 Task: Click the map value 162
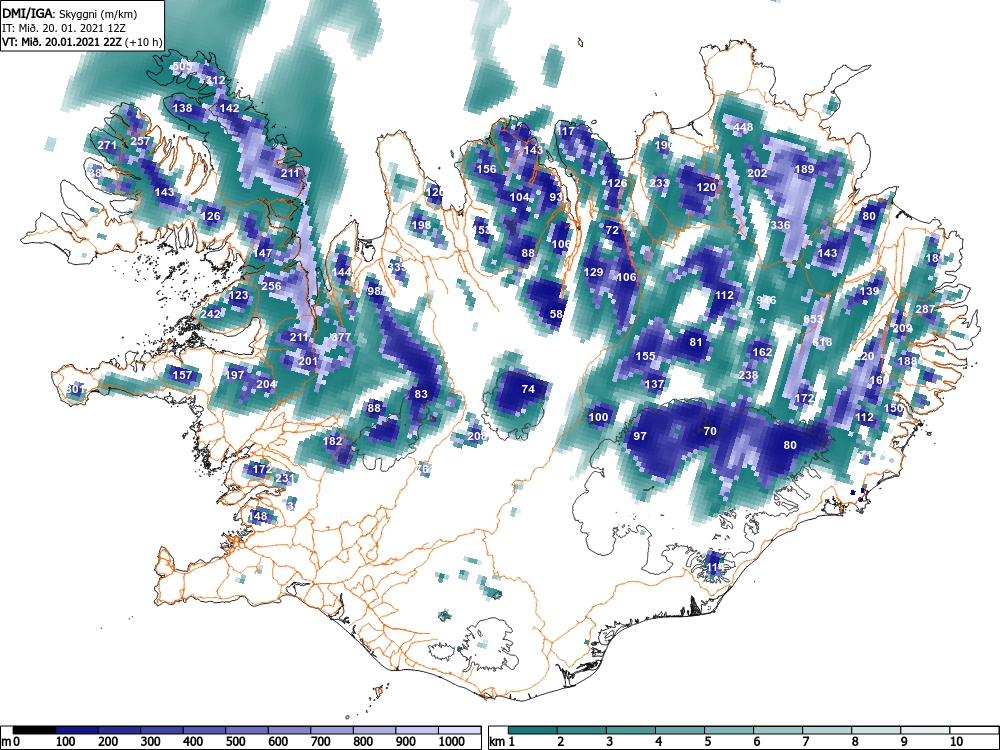point(762,352)
